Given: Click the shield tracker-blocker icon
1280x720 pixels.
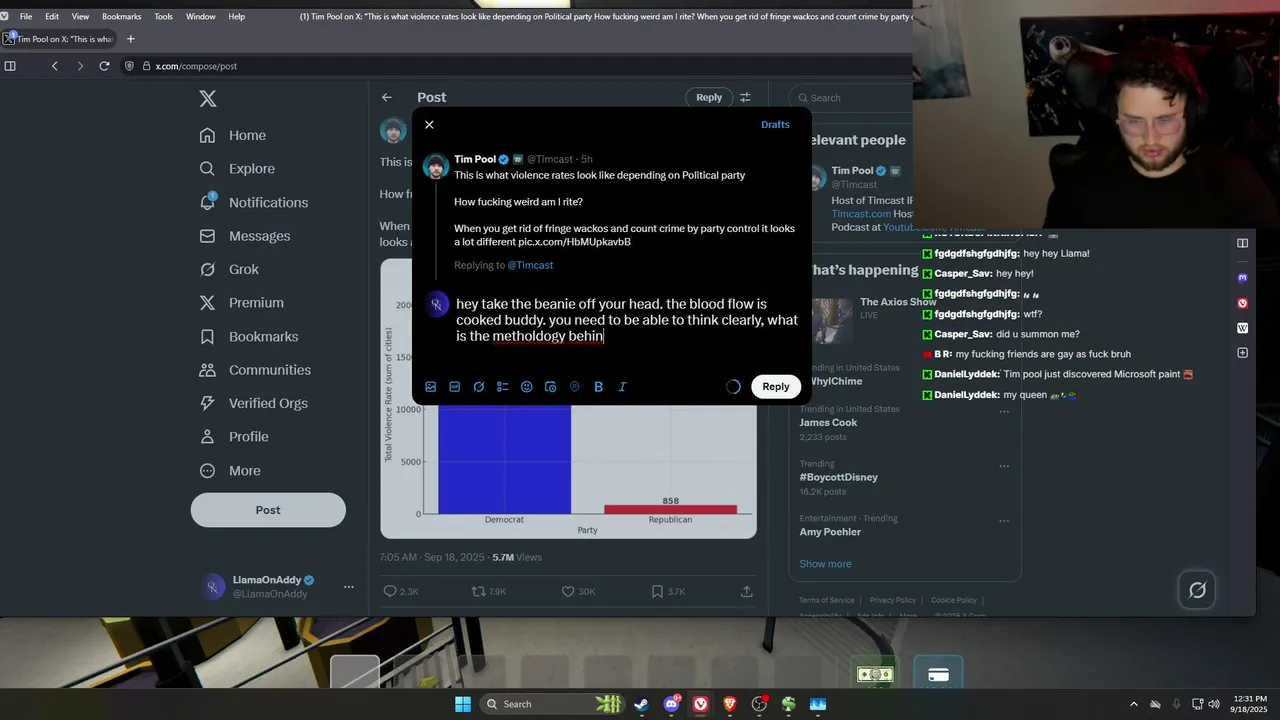Looking at the screenshot, I should click(x=129, y=66).
